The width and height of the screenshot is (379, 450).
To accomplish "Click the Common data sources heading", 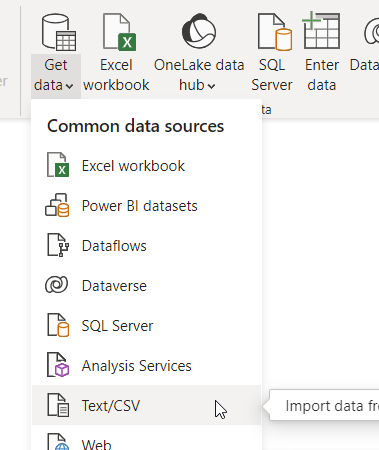I will 135,126.
